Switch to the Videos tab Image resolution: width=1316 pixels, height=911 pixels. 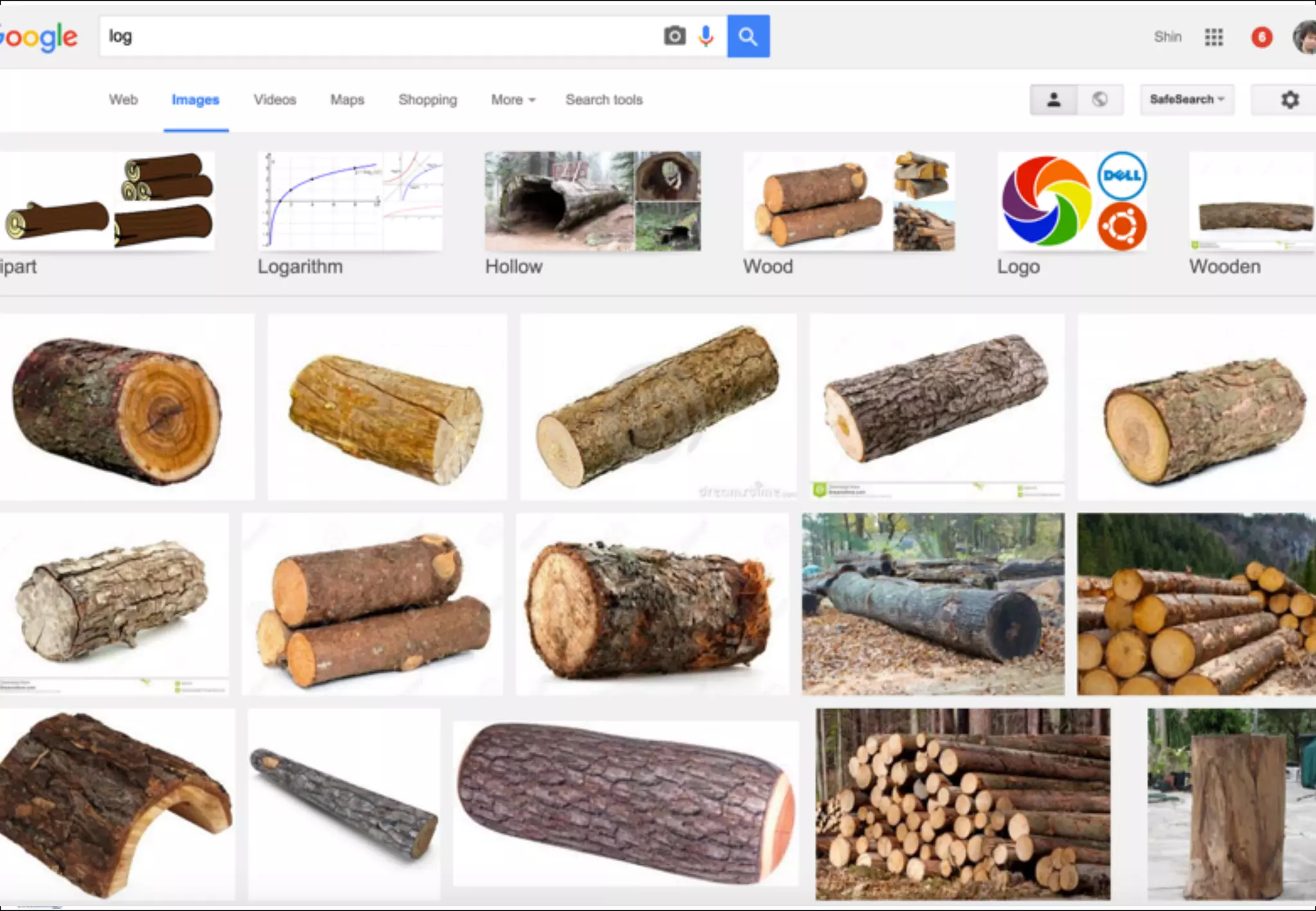[x=274, y=100]
